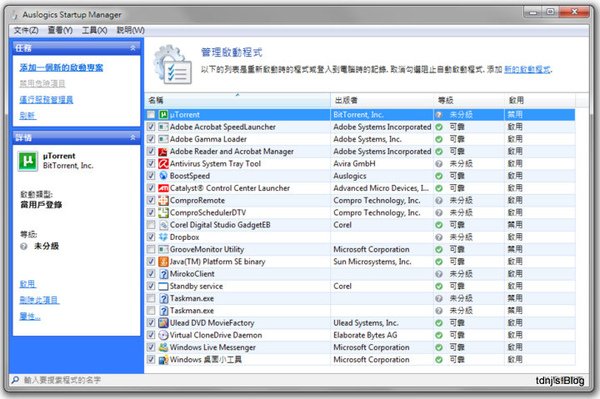The height and width of the screenshot is (399, 600).
Task: Click the Dropbox row icon
Action: click(163, 237)
